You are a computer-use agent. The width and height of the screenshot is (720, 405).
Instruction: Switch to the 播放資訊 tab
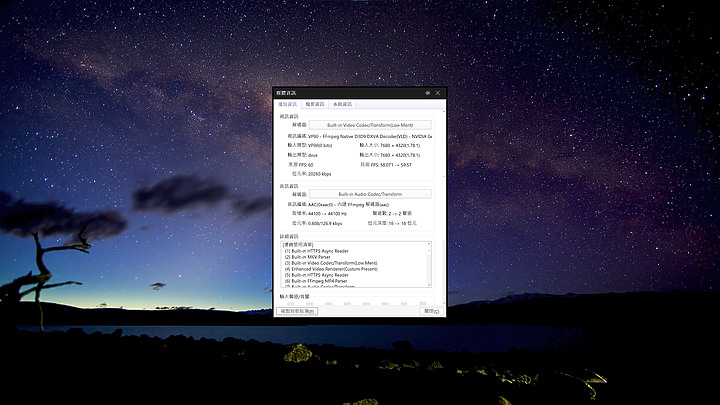click(288, 104)
